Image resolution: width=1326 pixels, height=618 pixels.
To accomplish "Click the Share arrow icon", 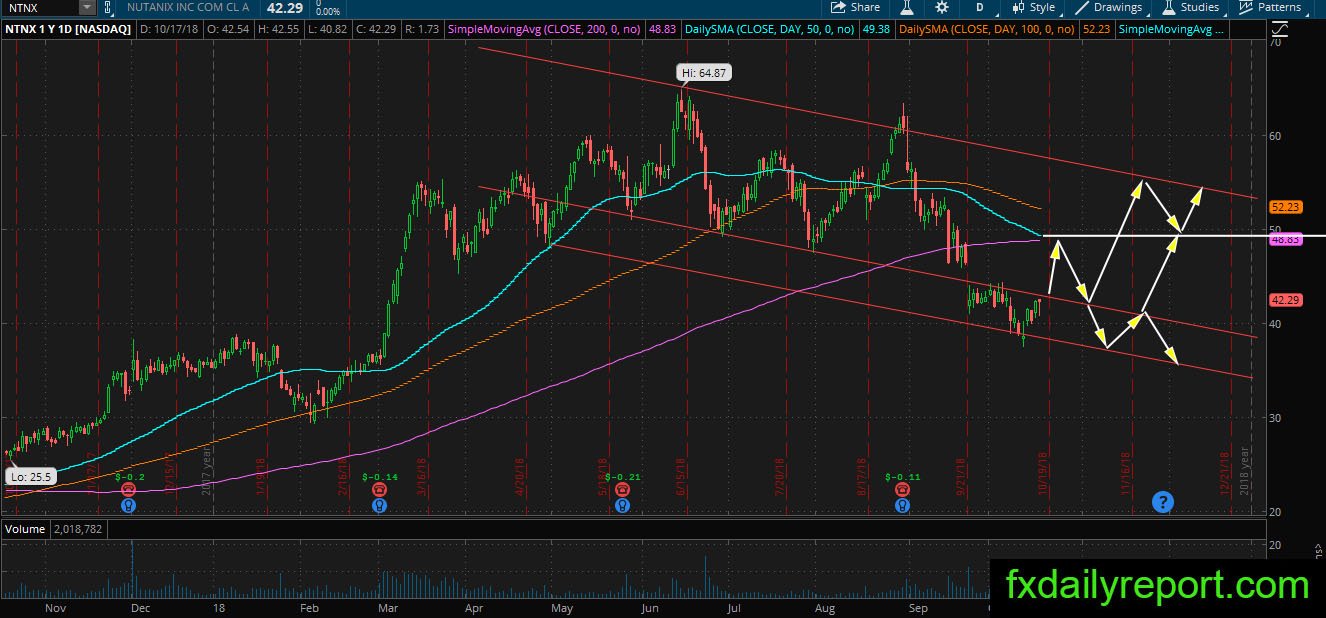I will [x=838, y=7].
